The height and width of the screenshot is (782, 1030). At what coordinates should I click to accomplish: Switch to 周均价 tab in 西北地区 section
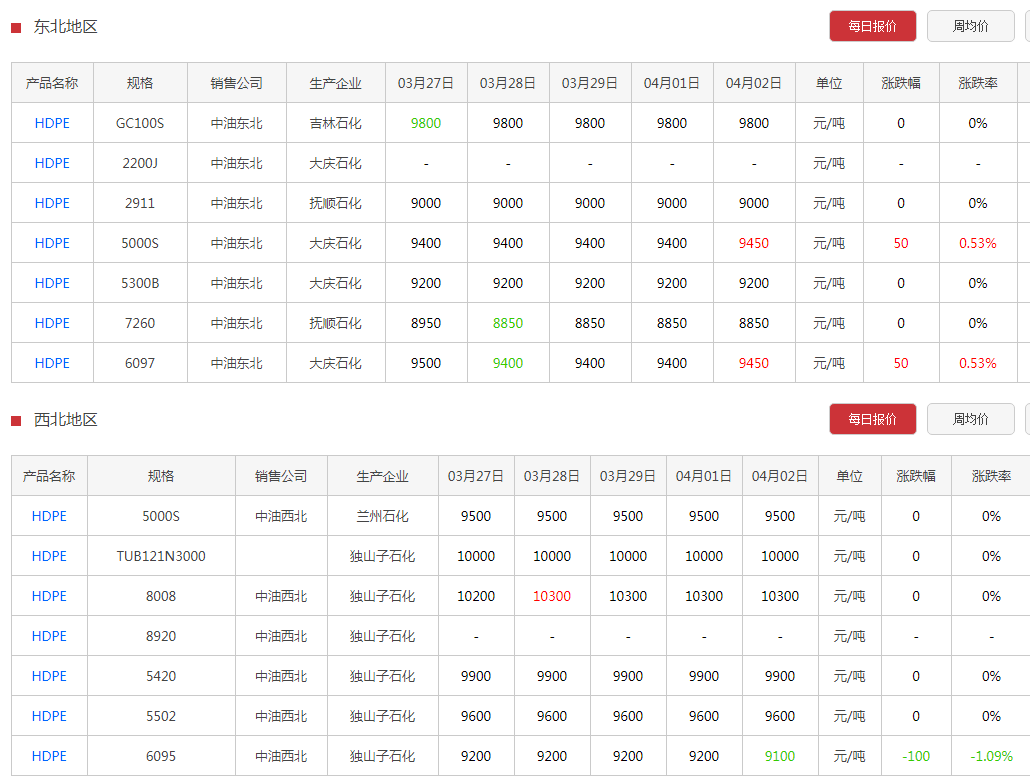[970, 419]
